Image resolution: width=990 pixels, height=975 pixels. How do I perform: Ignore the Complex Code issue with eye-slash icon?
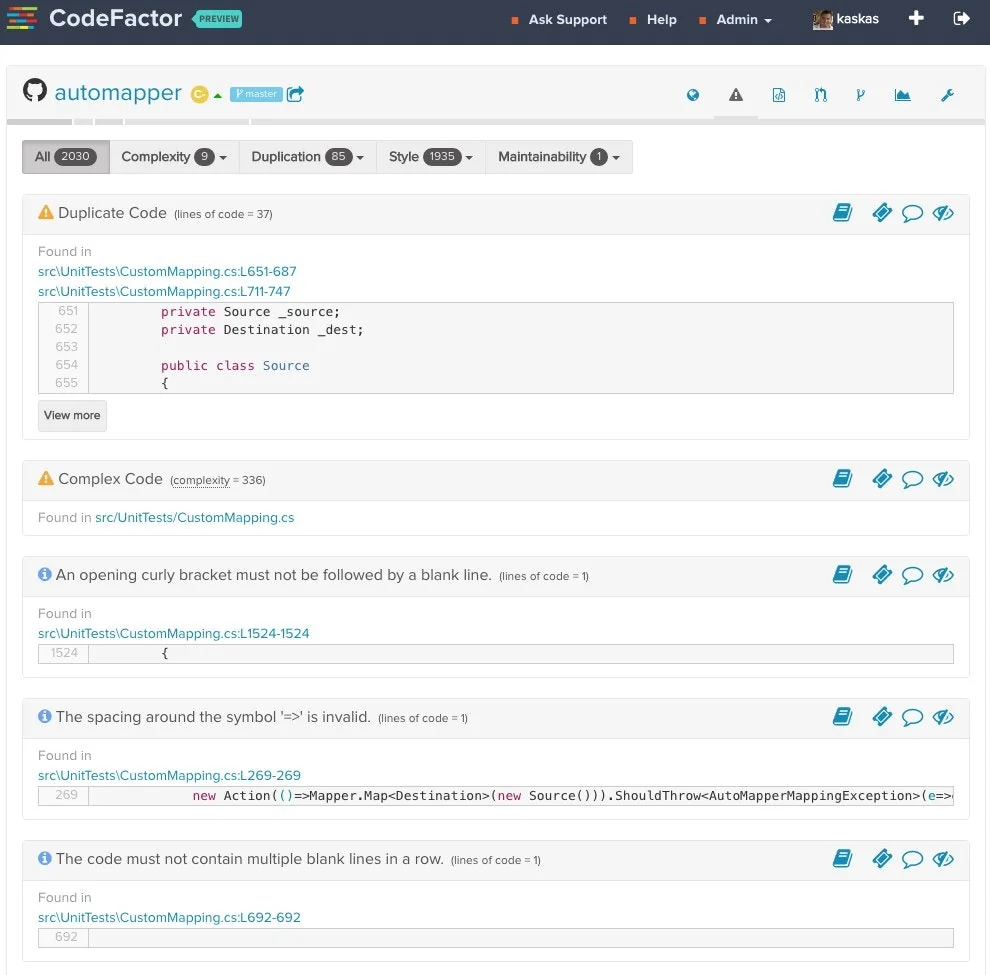tap(943, 478)
